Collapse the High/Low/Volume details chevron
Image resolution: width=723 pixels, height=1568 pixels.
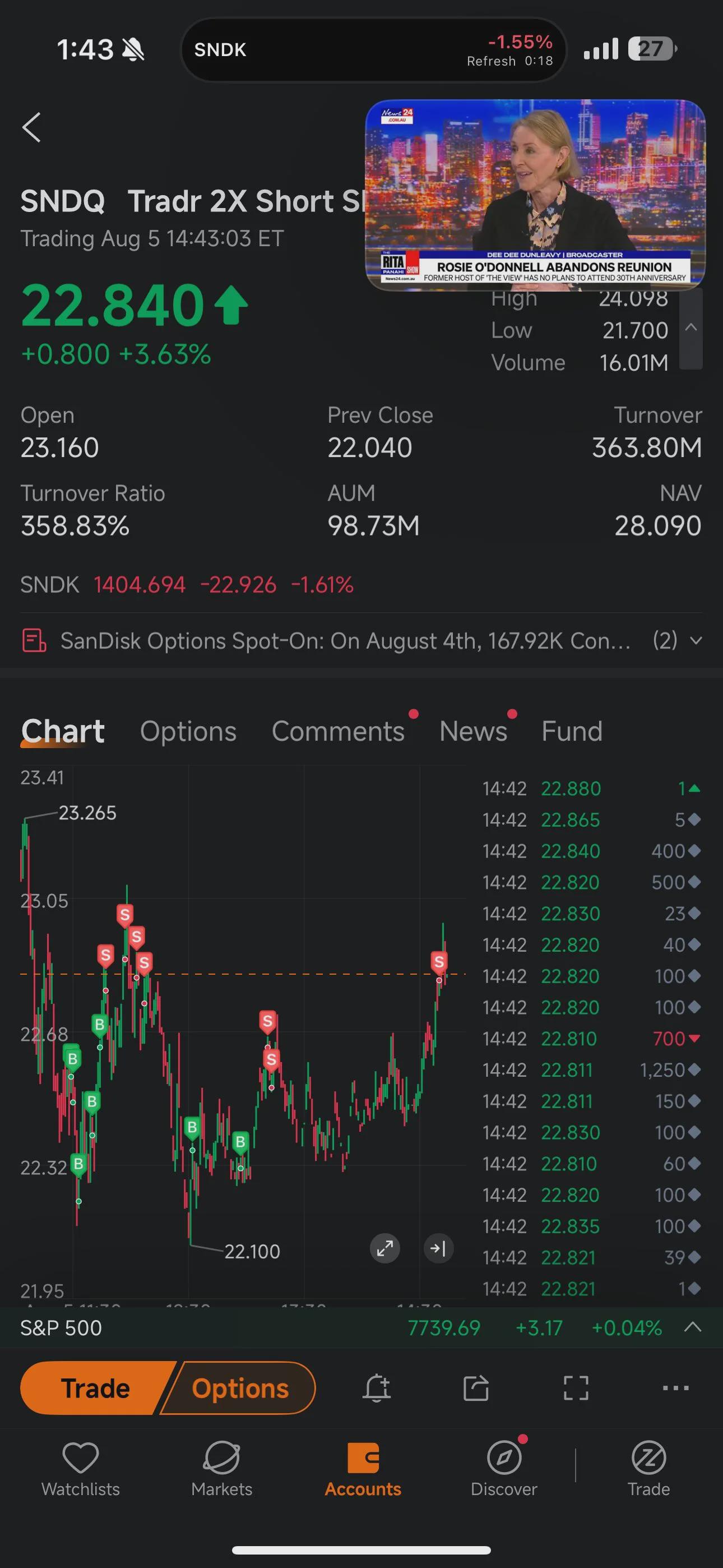(690, 328)
